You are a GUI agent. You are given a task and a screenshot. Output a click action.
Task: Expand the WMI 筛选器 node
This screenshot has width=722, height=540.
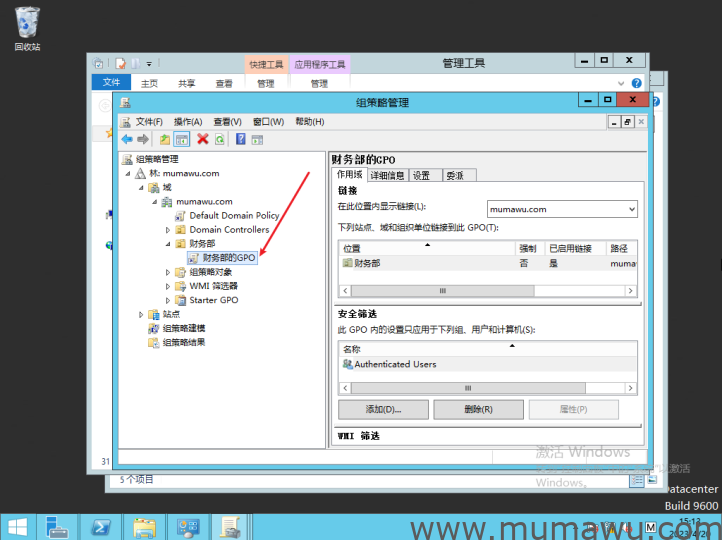click(168, 286)
